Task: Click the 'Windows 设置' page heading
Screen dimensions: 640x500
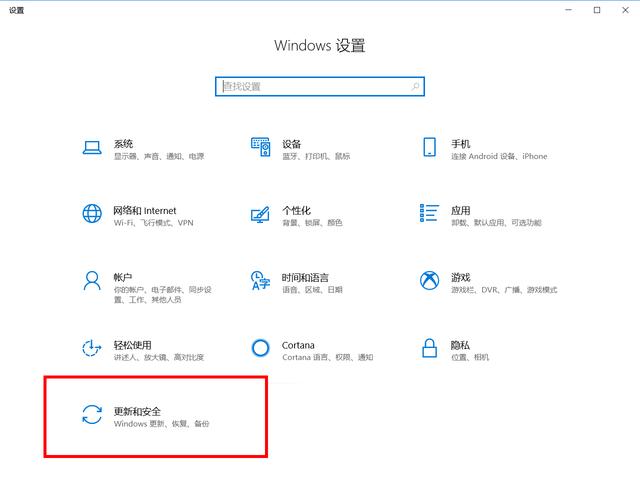Action: click(320, 45)
